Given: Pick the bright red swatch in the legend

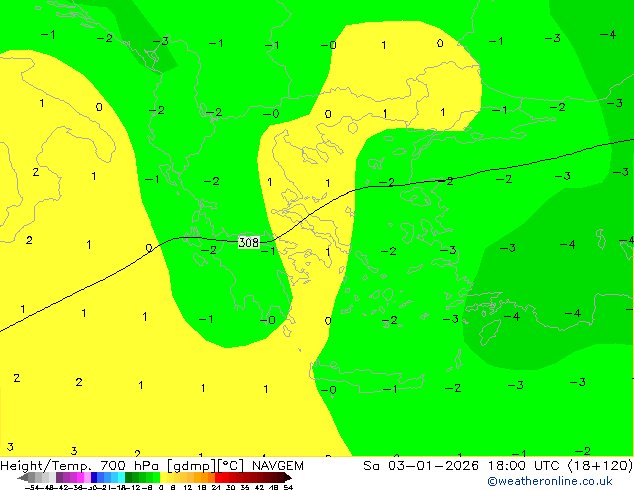Looking at the screenshot, I should tap(219, 478).
